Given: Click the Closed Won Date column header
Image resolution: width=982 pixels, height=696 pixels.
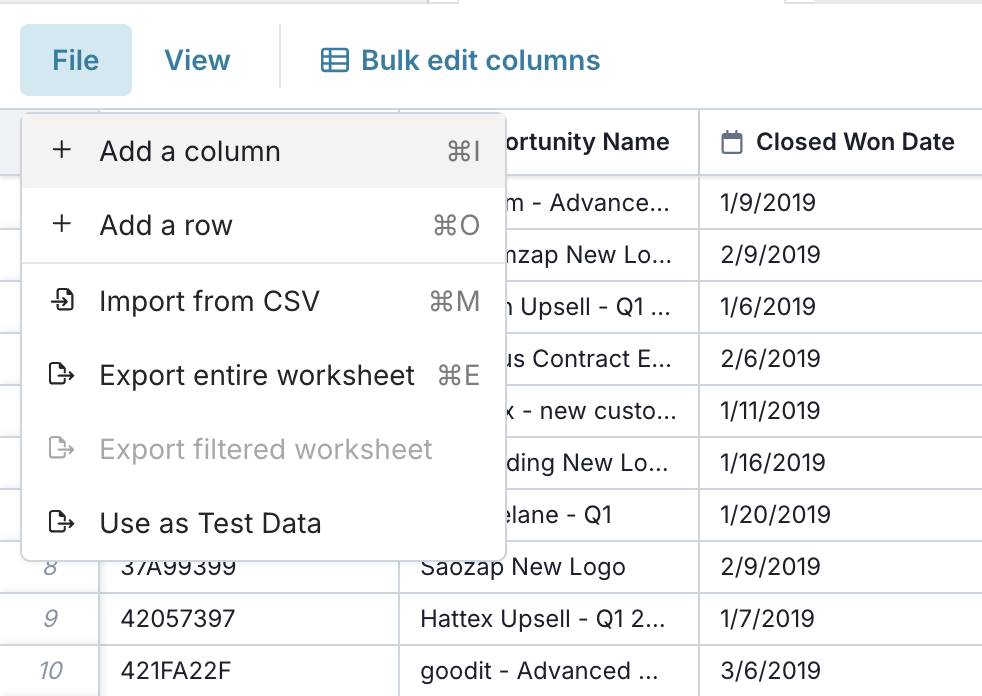Looking at the screenshot, I should pos(840,142).
